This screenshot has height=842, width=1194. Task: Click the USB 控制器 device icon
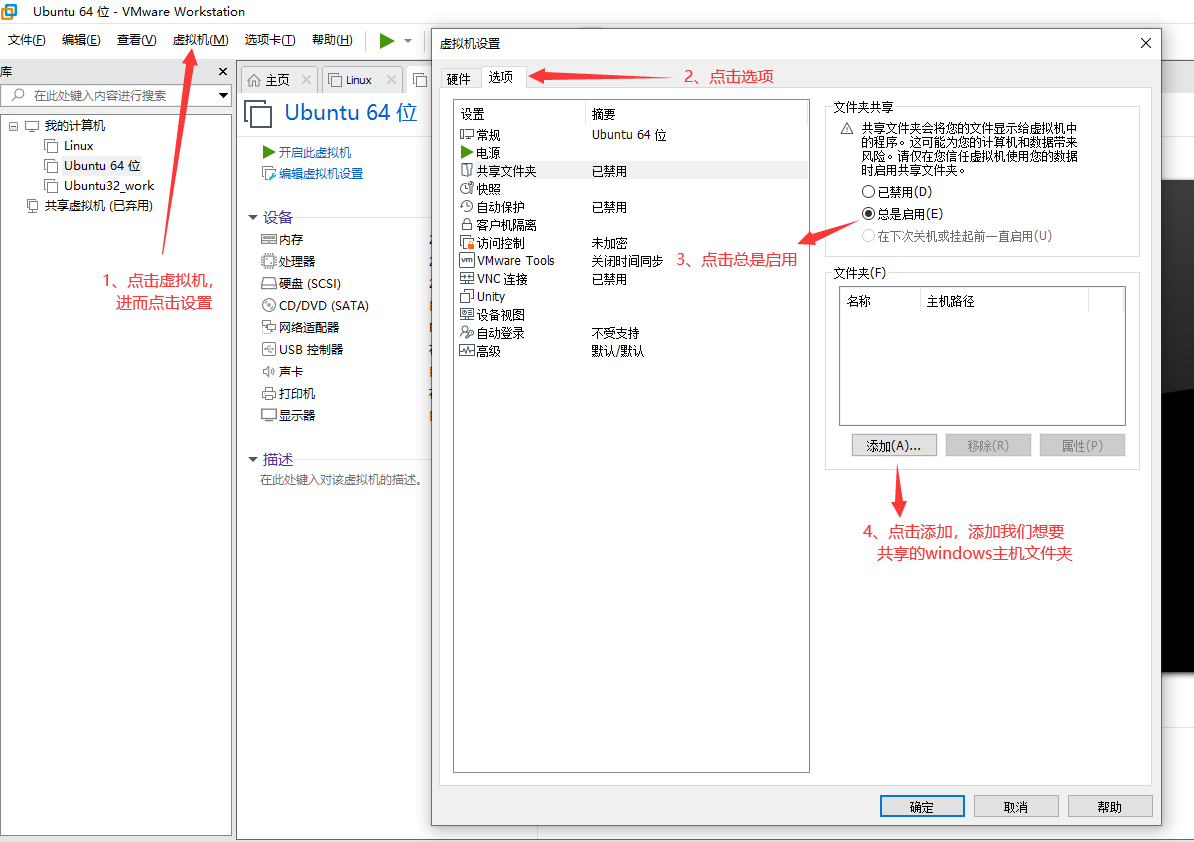click(268, 349)
